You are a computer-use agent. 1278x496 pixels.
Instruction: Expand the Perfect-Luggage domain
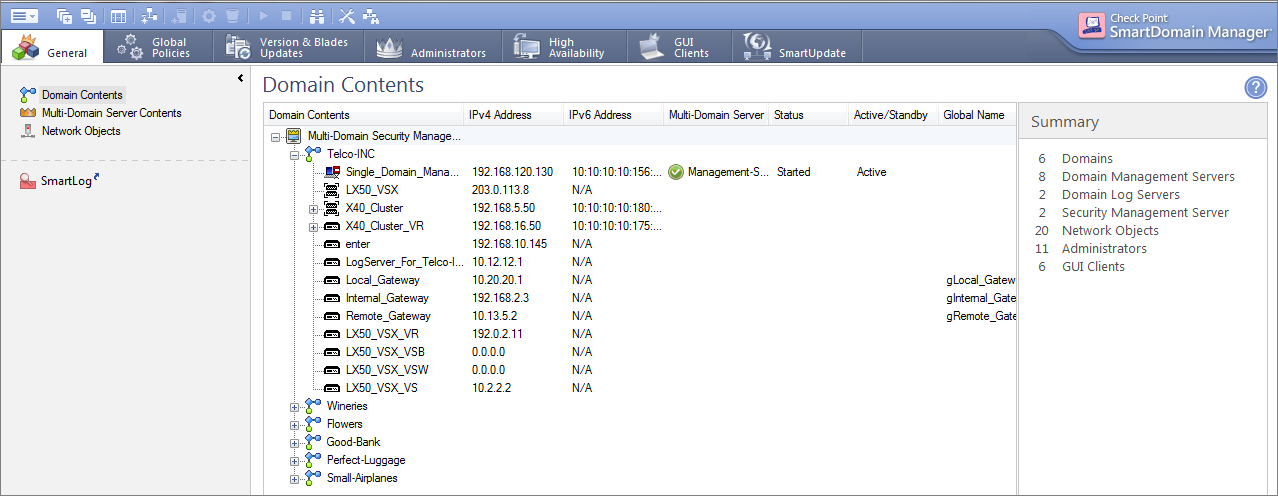point(295,460)
